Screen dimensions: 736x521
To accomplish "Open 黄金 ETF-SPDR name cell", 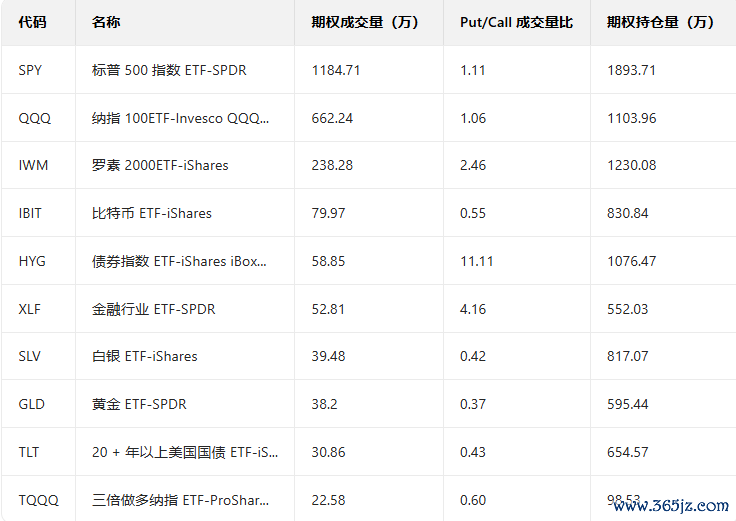I will pyautogui.click(x=139, y=404).
